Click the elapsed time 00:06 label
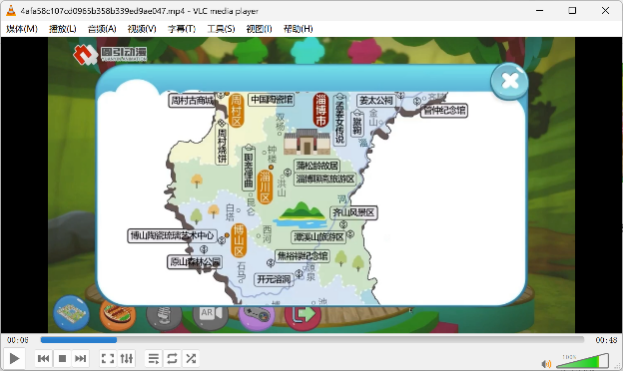This screenshot has width=623, height=371. pyautogui.click(x=17, y=340)
